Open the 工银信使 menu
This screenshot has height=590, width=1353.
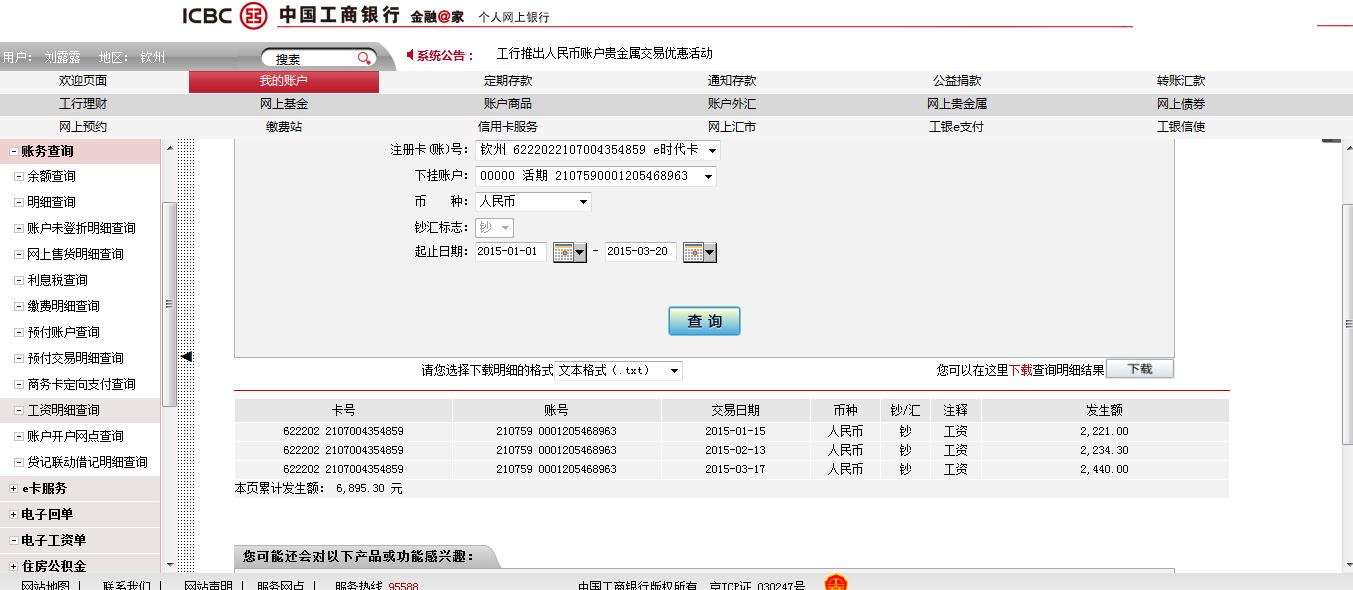point(1181,127)
